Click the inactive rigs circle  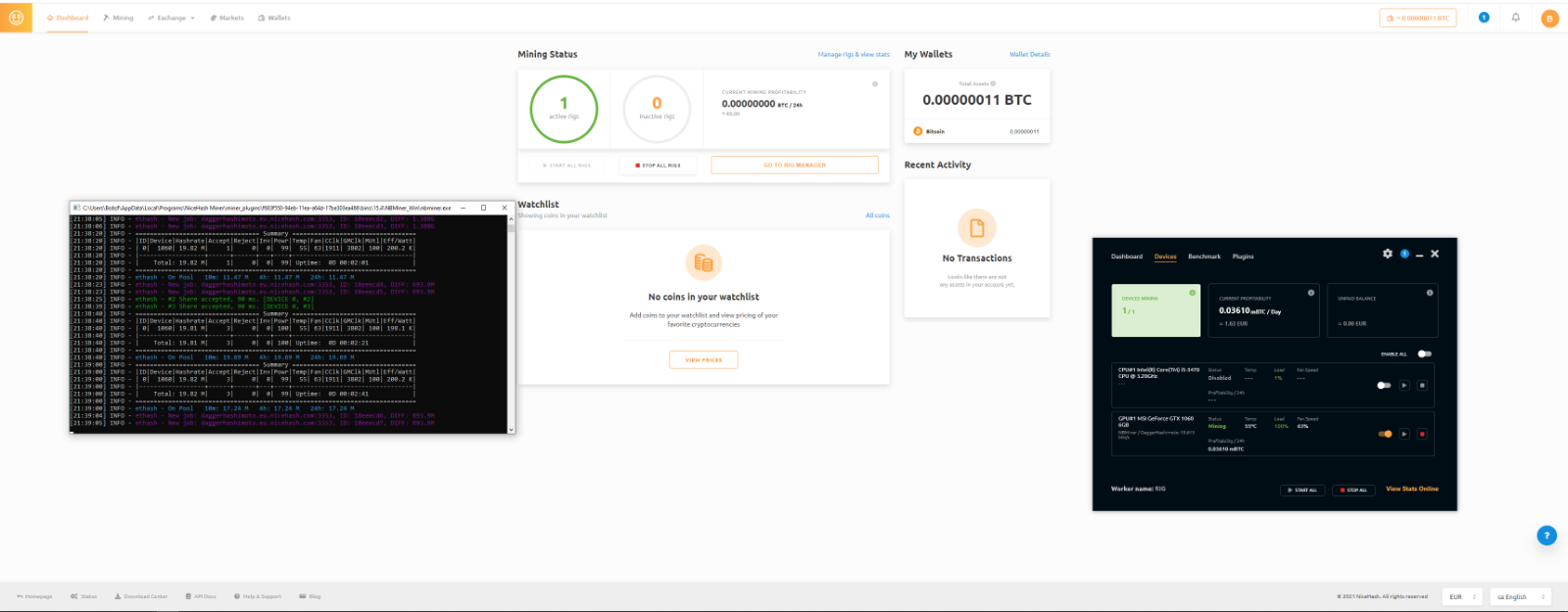click(x=657, y=109)
